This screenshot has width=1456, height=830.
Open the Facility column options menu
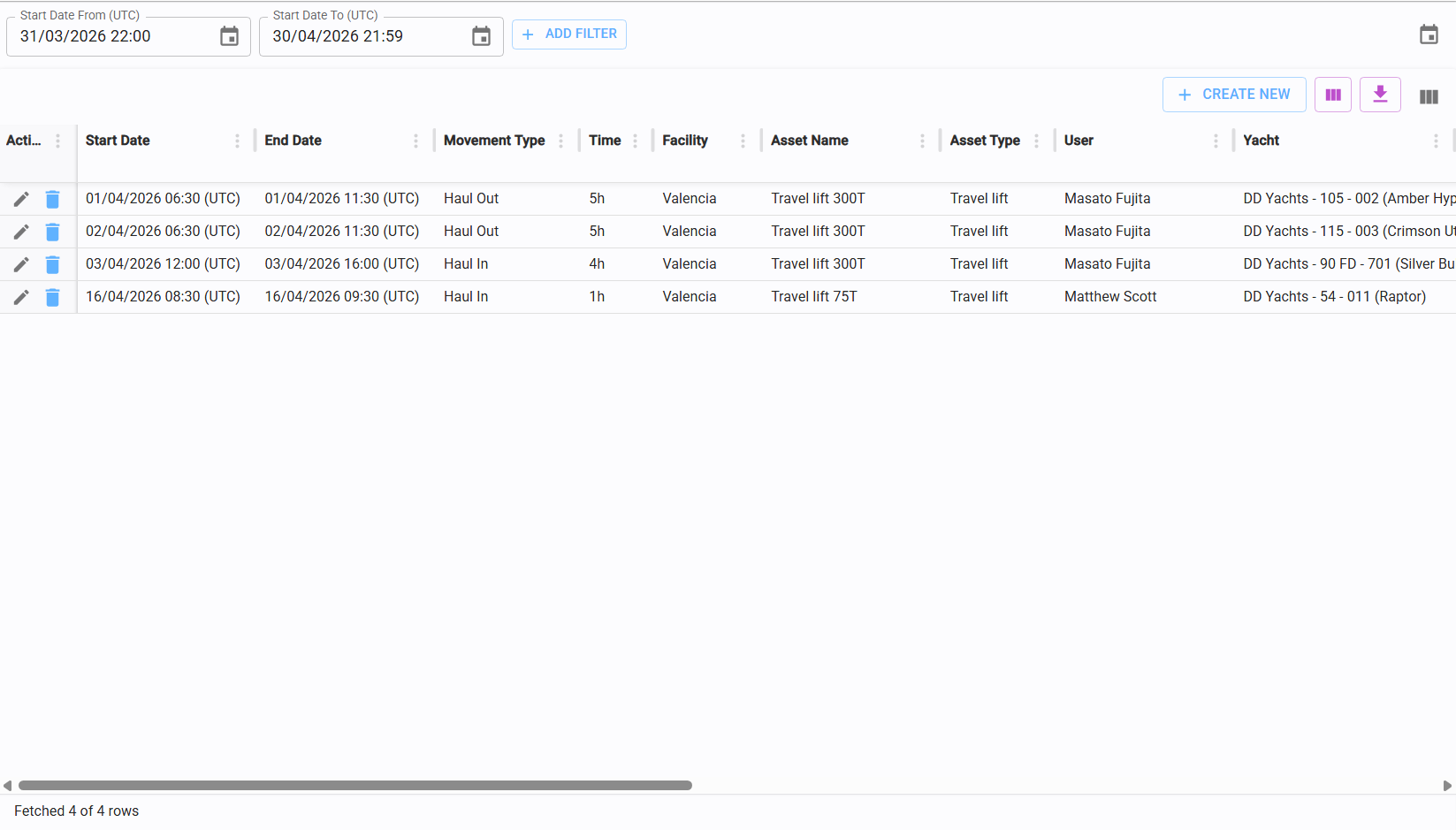pyautogui.click(x=743, y=141)
